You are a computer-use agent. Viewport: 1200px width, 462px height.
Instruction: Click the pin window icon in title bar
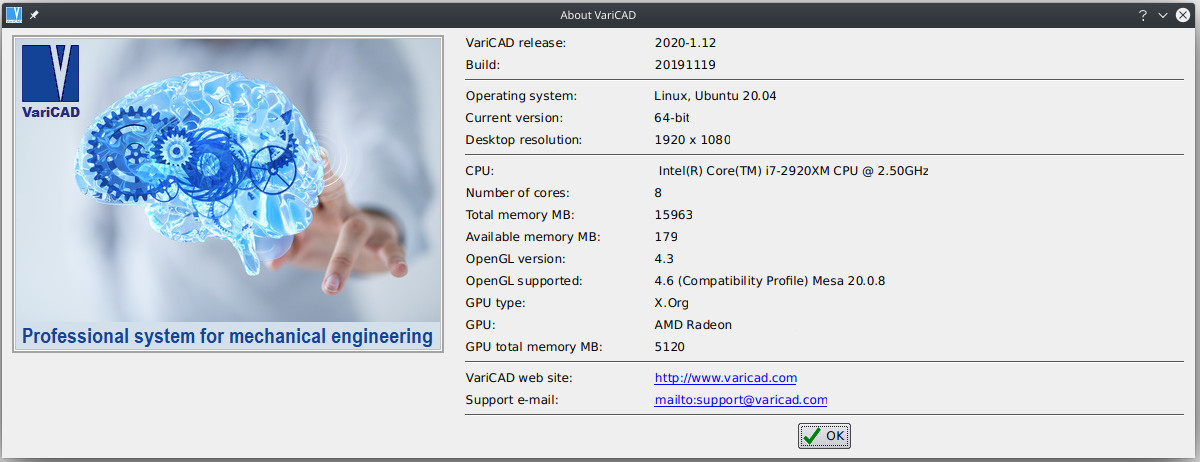[34, 15]
